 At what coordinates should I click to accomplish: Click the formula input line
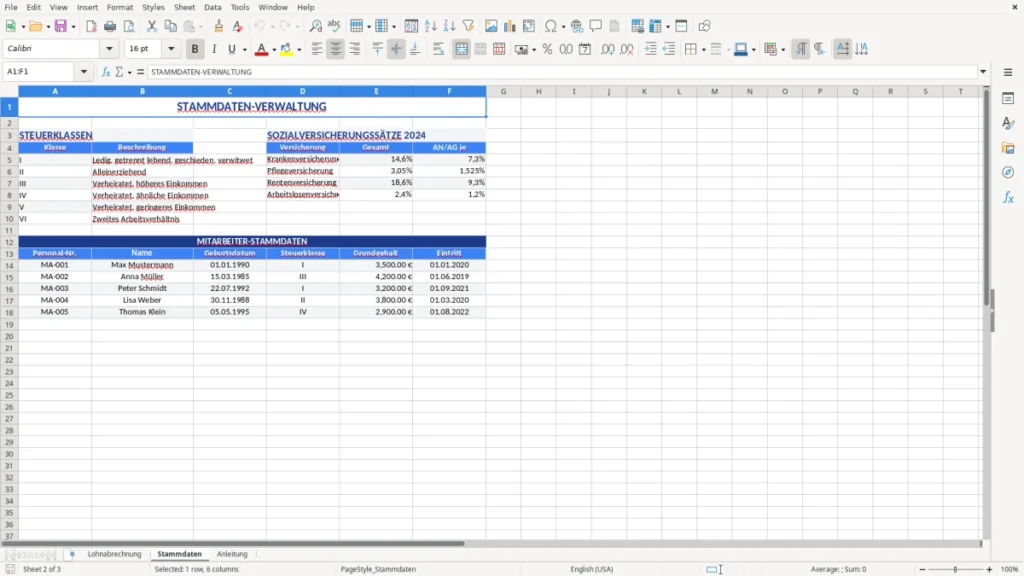point(562,72)
